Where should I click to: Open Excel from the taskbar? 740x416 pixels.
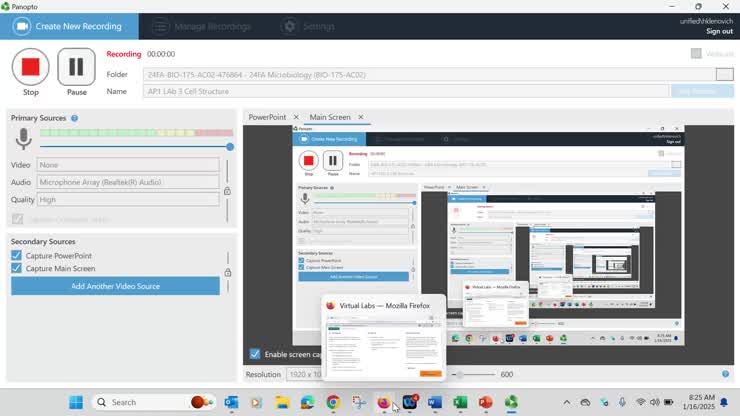coord(460,402)
